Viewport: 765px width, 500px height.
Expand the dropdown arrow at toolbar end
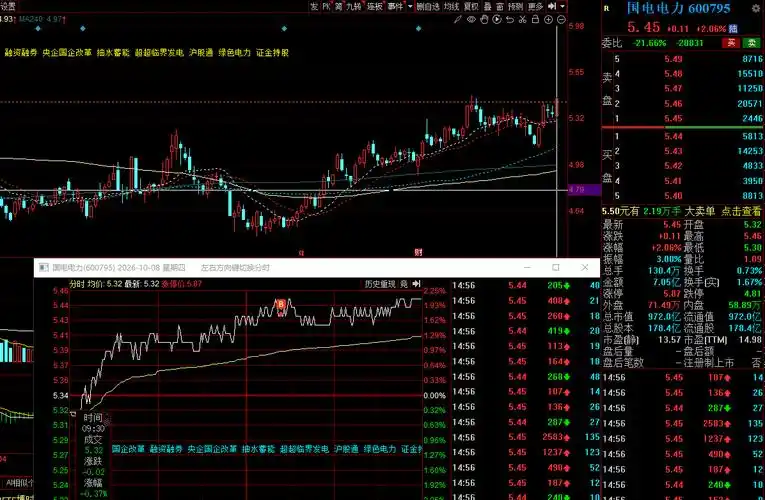[x=563, y=6]
